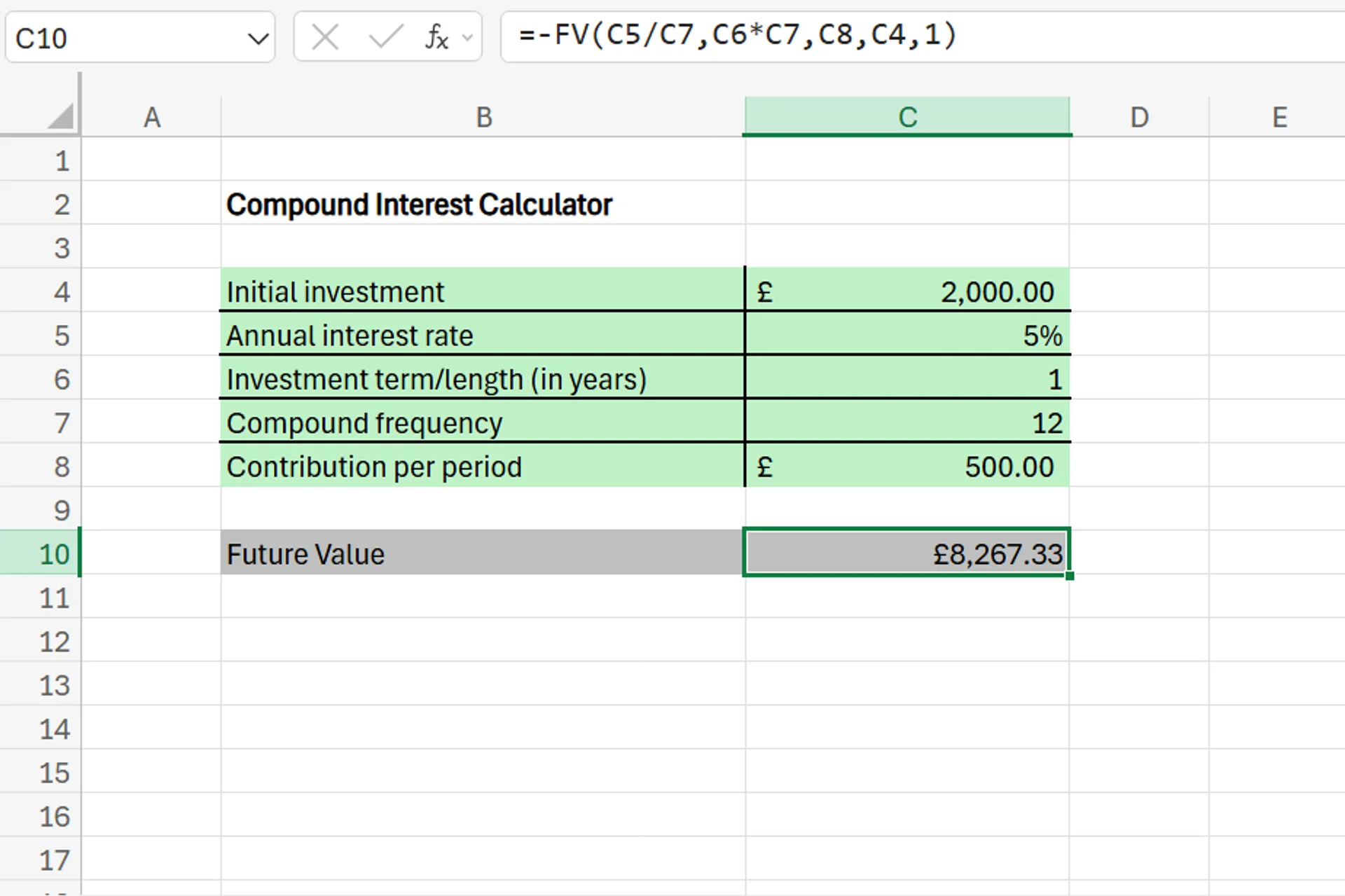Click the Select All corner triangle
The width and height of the screenshot is (1345, 896).
[61, 116]
